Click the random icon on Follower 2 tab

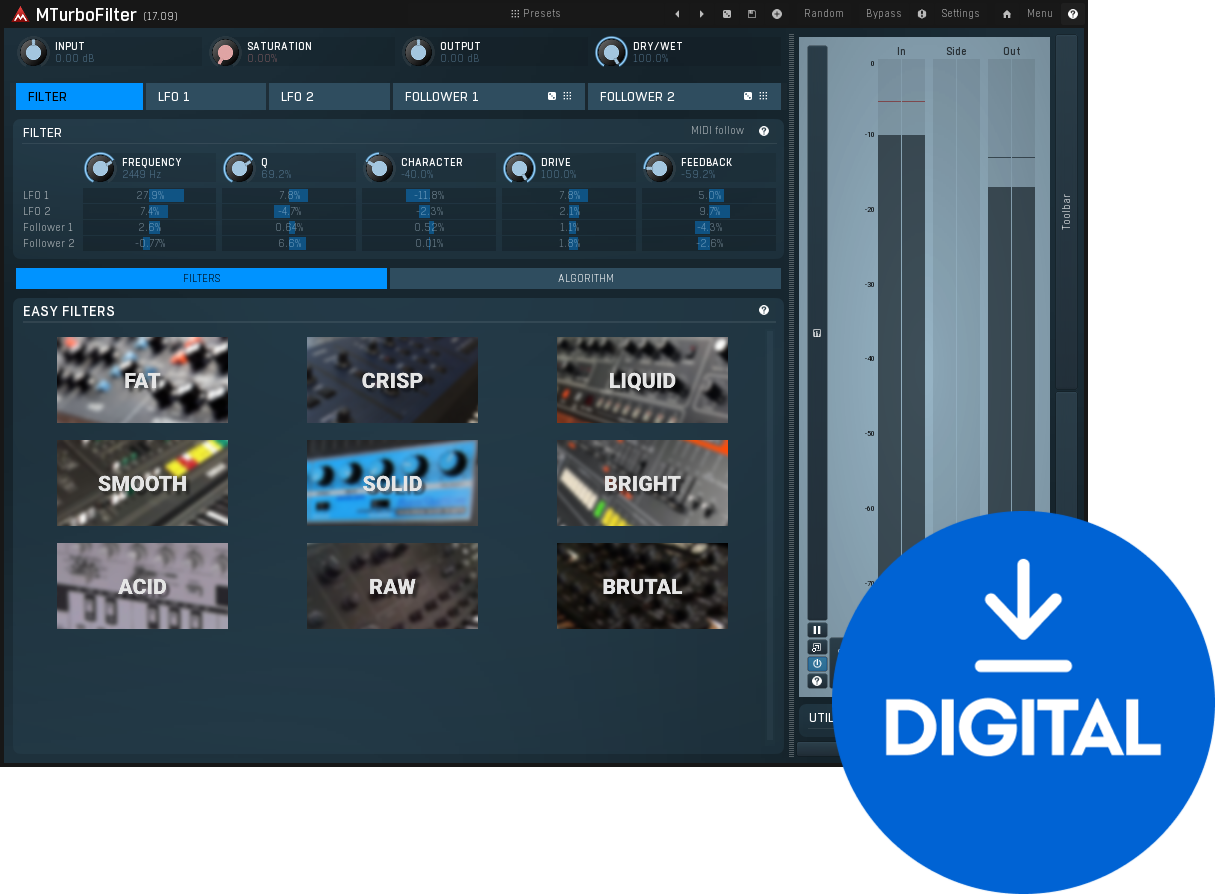tap(748, 97)
